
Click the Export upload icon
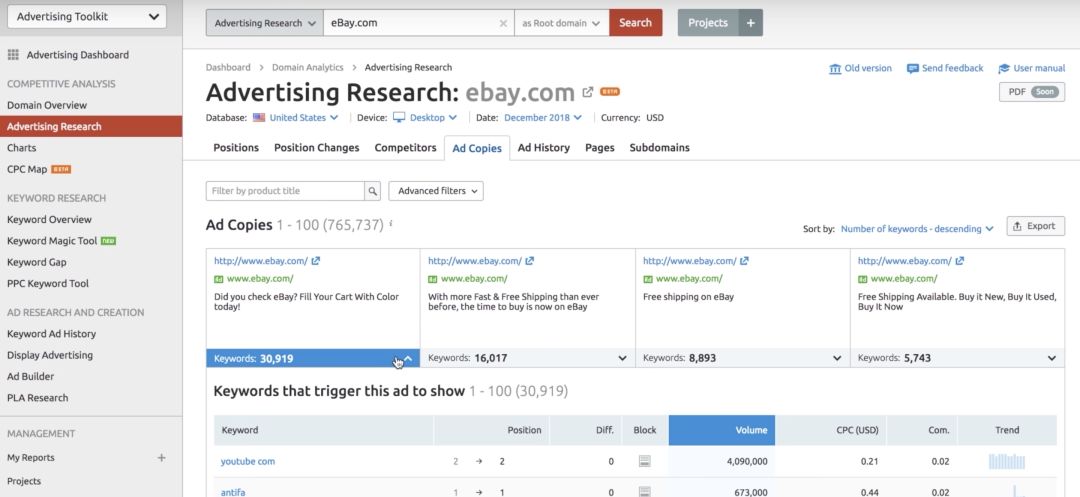click(1017, 226)
